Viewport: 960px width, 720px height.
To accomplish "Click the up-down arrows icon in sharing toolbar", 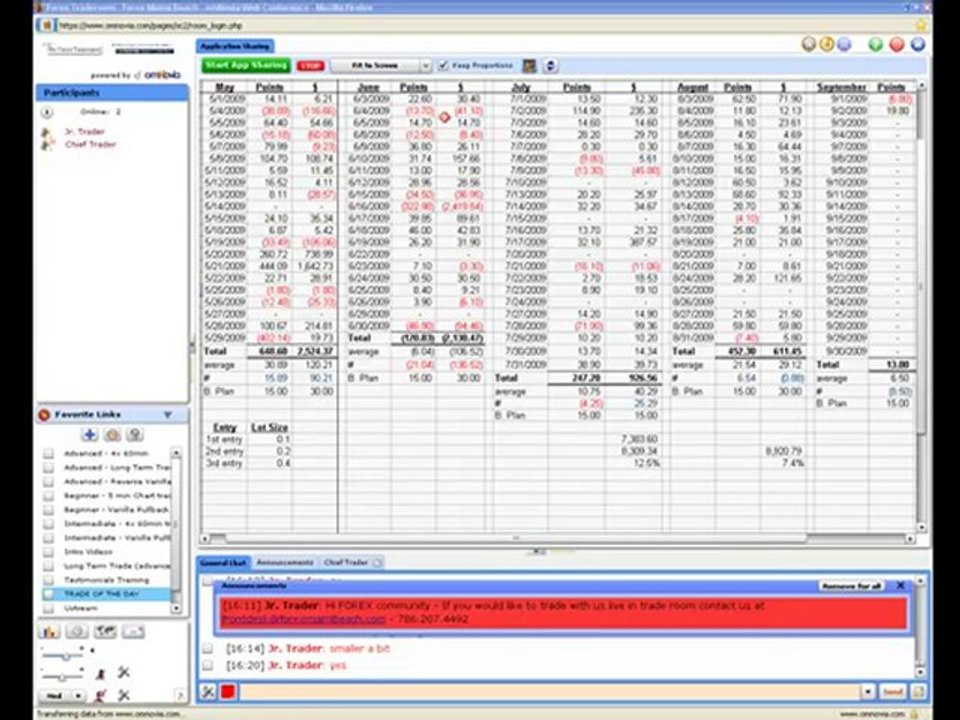I will tap(550, 66).
